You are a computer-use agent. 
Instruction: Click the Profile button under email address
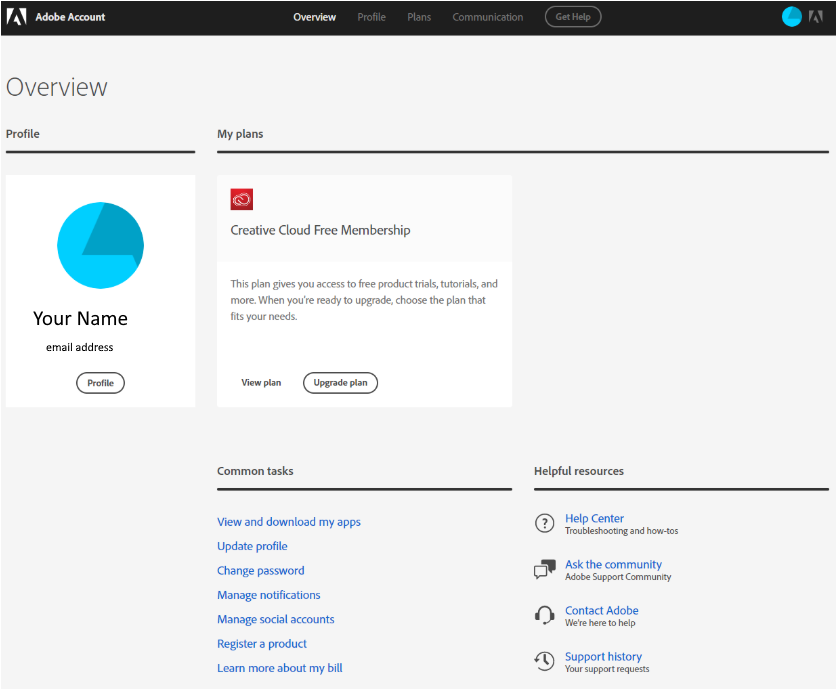click(x=100, y=383)
